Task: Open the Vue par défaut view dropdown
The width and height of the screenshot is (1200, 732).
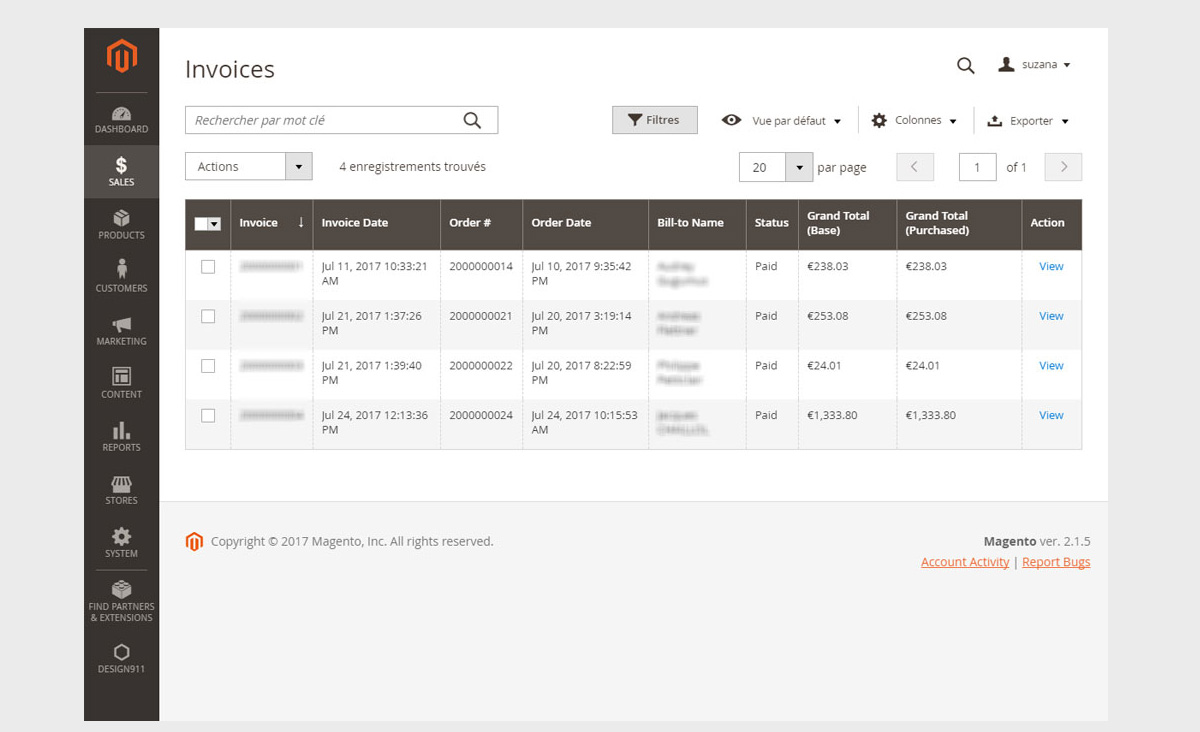Action: tap(782, 120)
